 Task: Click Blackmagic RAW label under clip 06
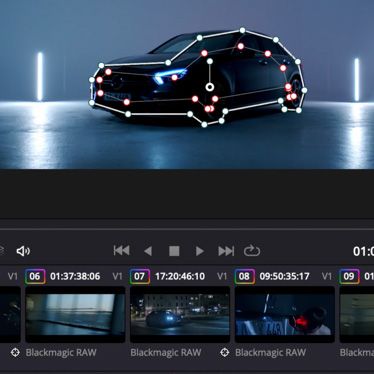pyautogui.click(x=61, y=353)
